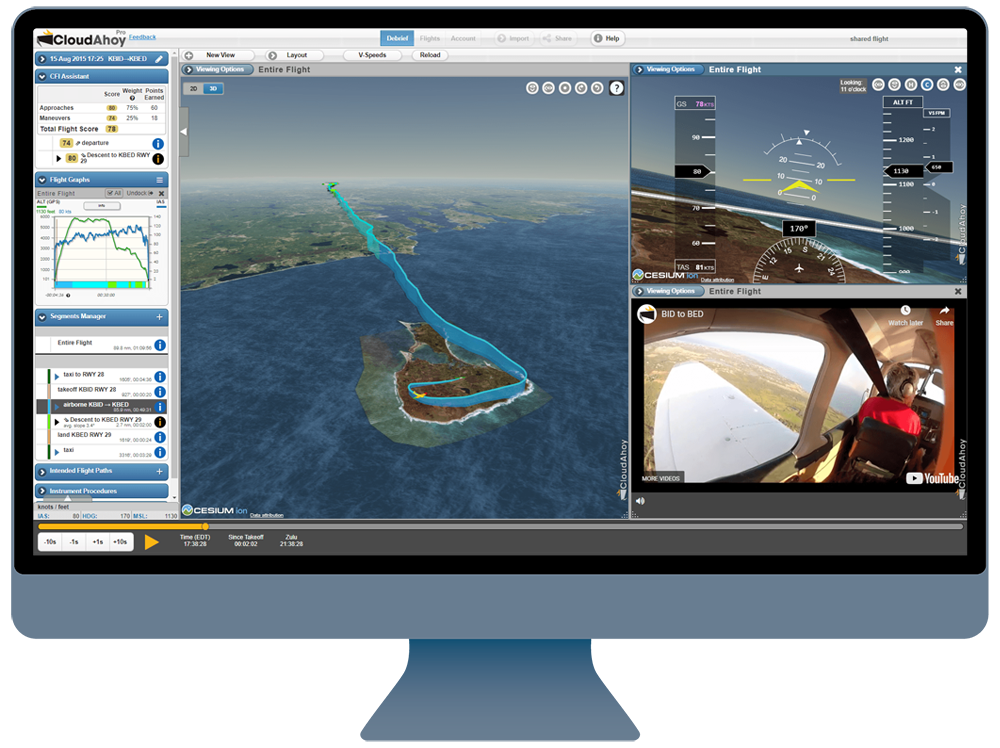Toggle the "All" checkbox in Flight Graphs
The image size is (1000, 748).
point(114,193)
